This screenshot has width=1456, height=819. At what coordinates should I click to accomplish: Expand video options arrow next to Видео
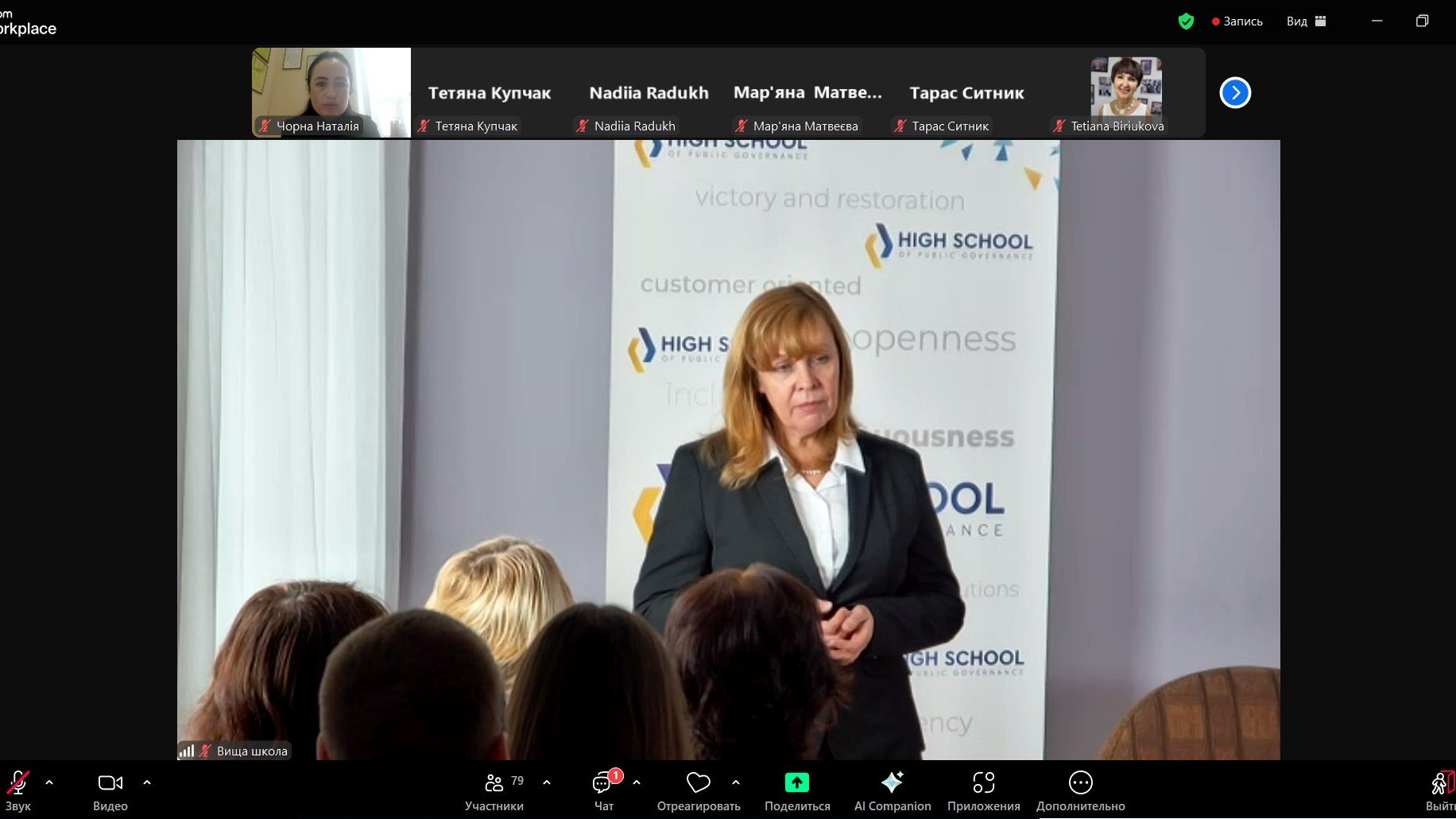(x=147, y=782)
